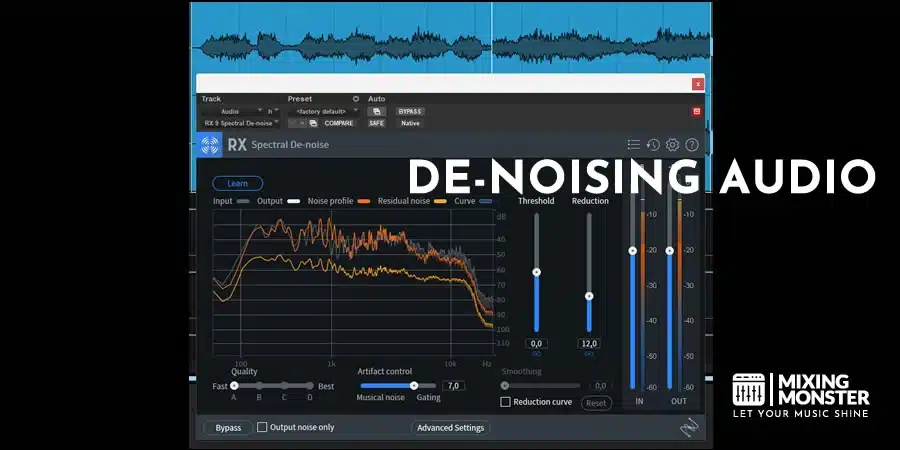Open the preset list icon
Image resolution: width=900 pixels, height=450 pixels.
pos(633,145)
